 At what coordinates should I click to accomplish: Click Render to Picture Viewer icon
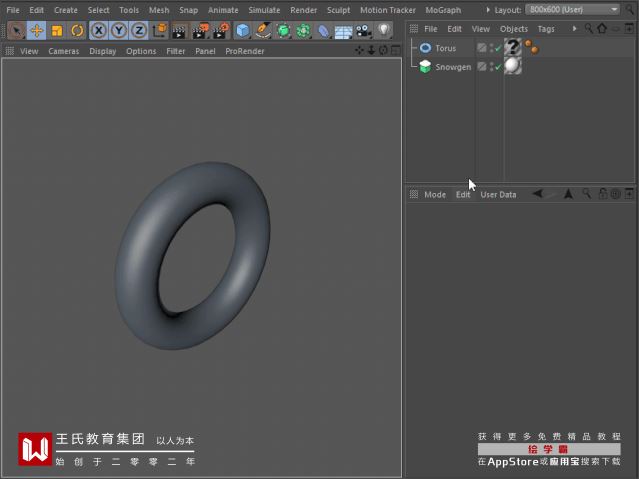click(x=201, y=30)
